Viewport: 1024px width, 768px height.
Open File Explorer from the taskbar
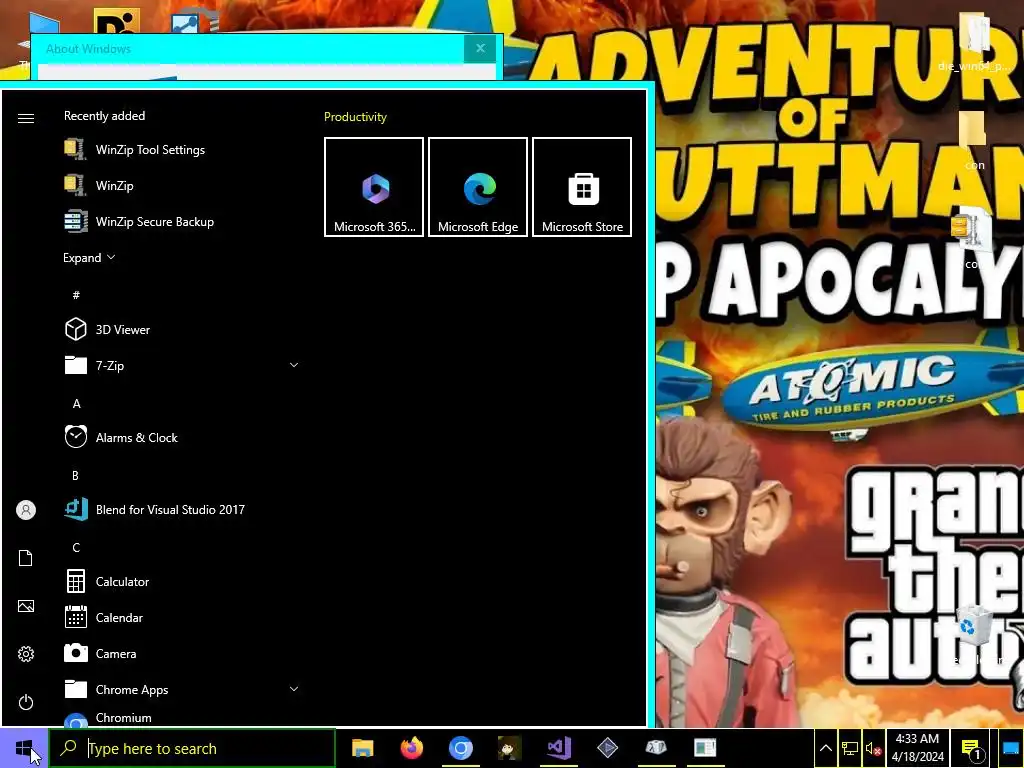(x=362, y=748)
